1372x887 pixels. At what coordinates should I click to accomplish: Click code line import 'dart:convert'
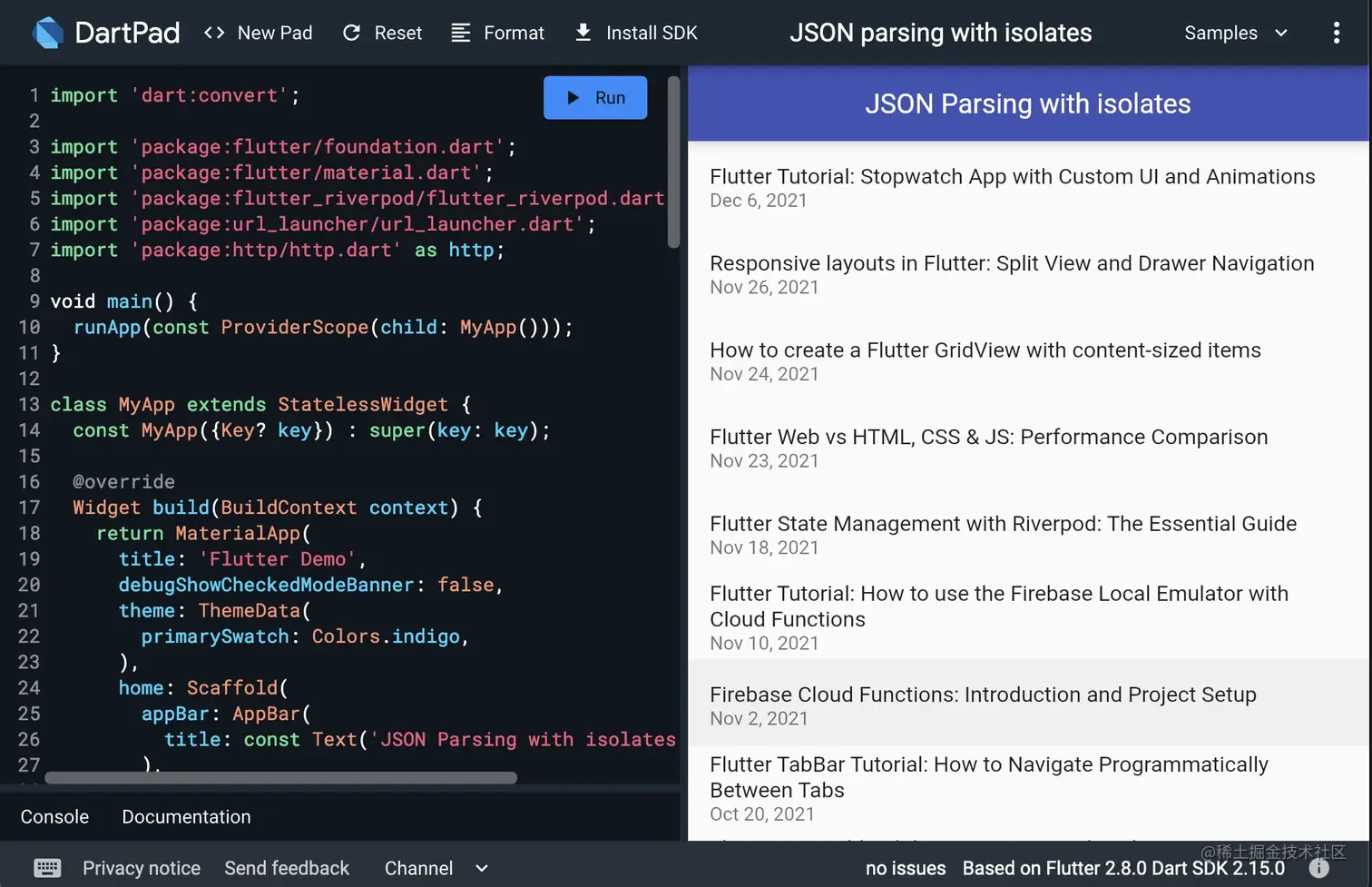(x=174, y=95)
